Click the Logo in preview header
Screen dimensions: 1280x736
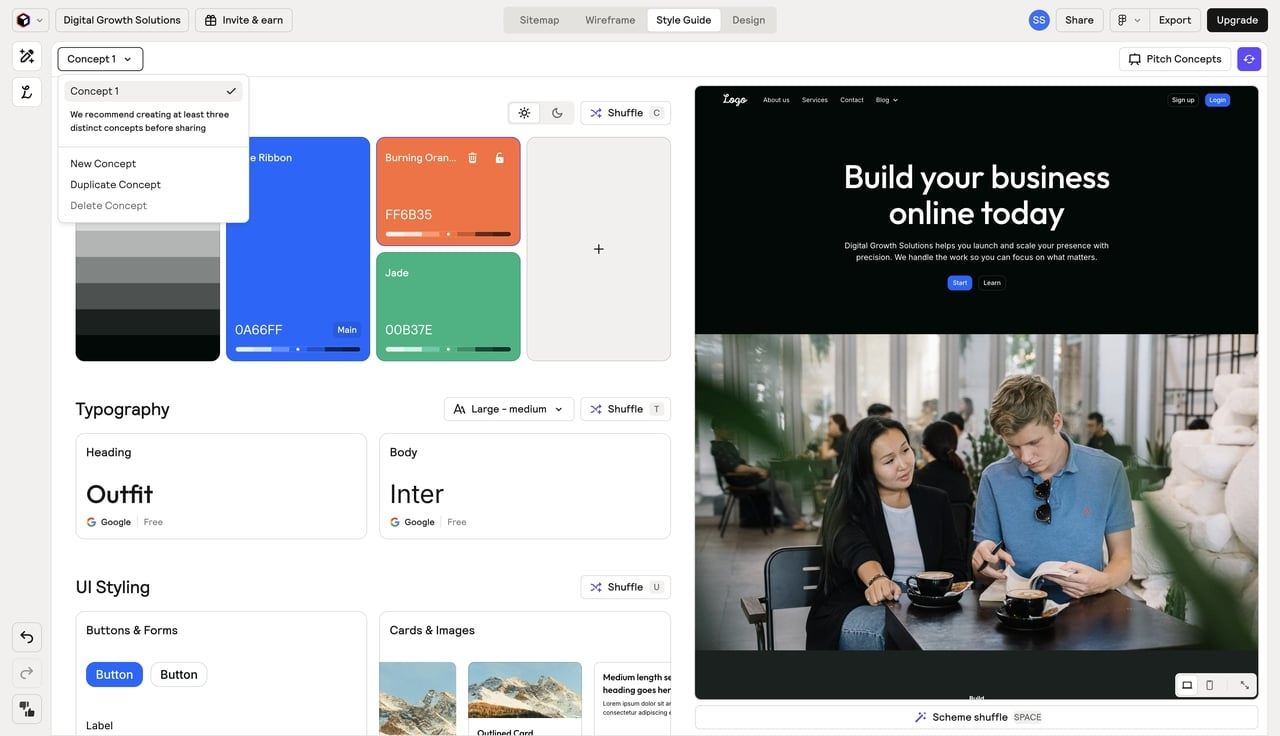tap(735, 100)
